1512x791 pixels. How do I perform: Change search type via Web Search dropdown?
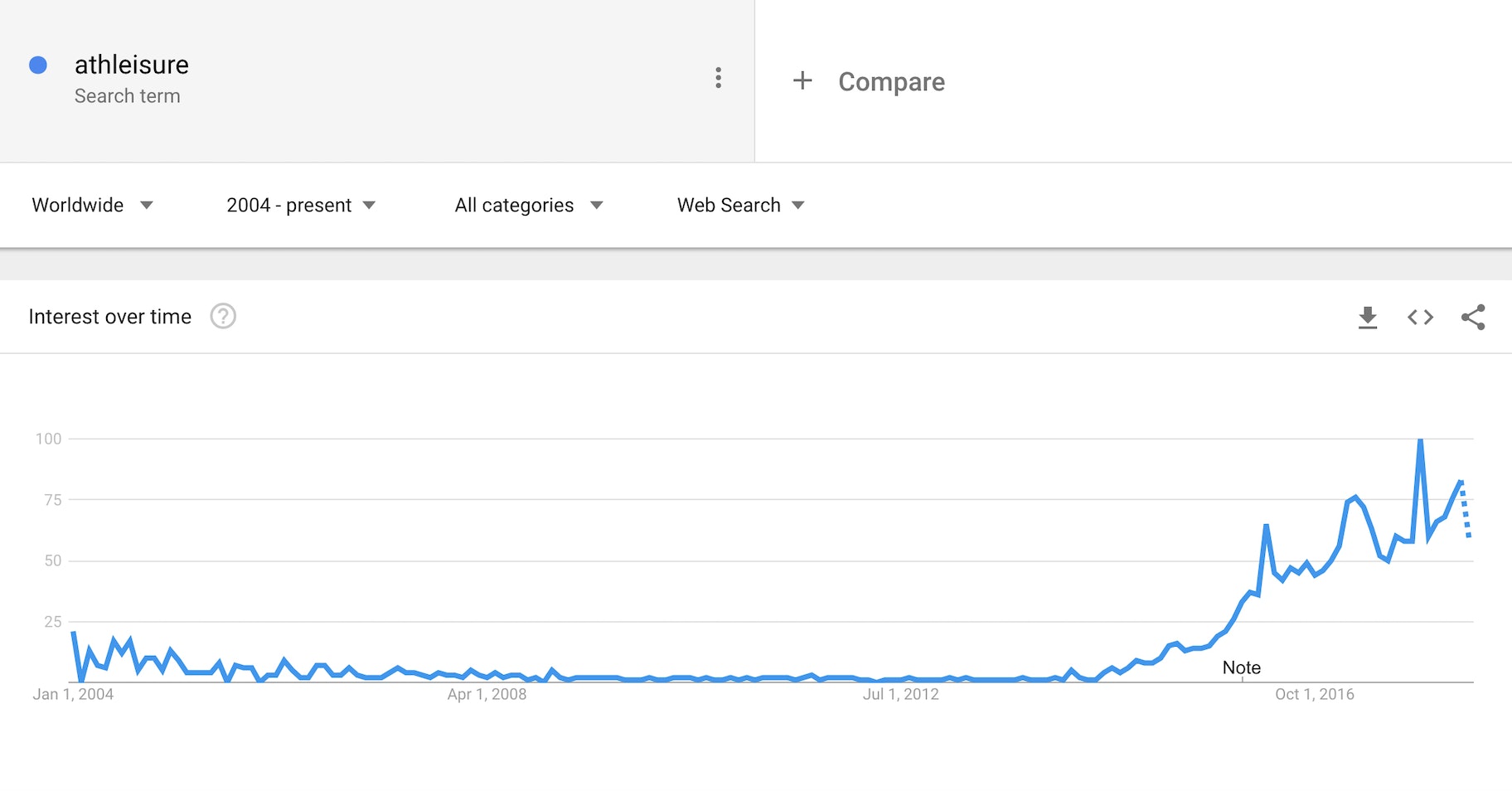[739, 205]
